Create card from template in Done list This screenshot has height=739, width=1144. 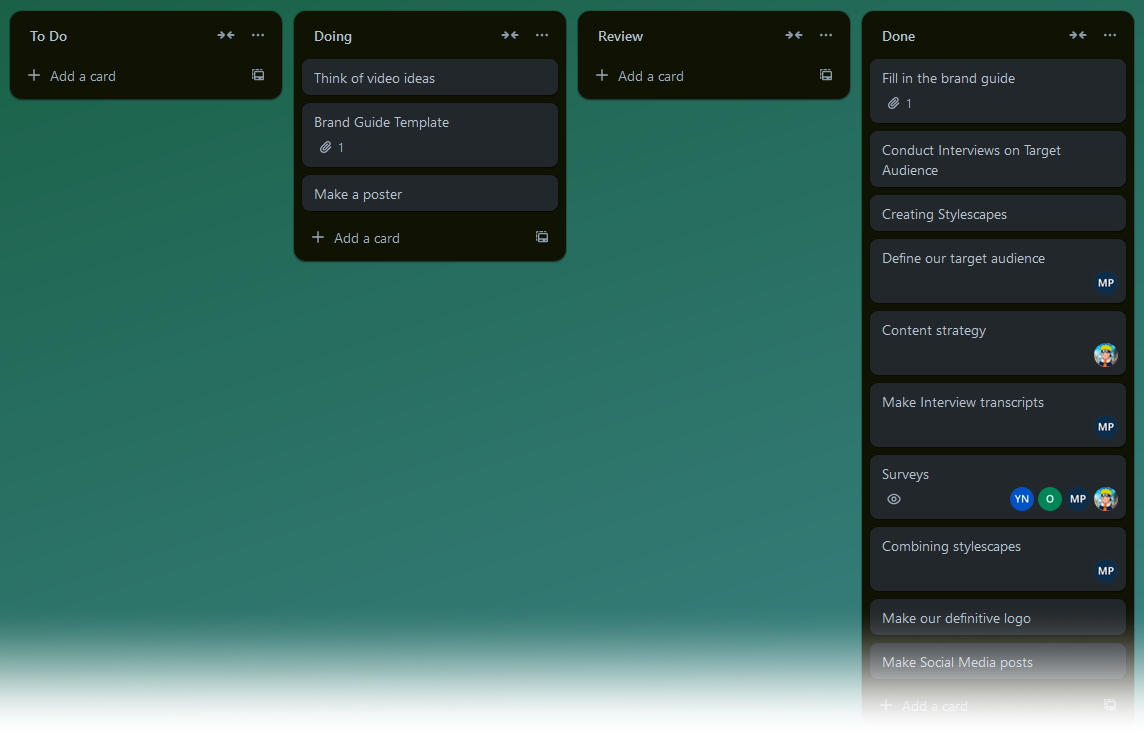point(1109,704)
